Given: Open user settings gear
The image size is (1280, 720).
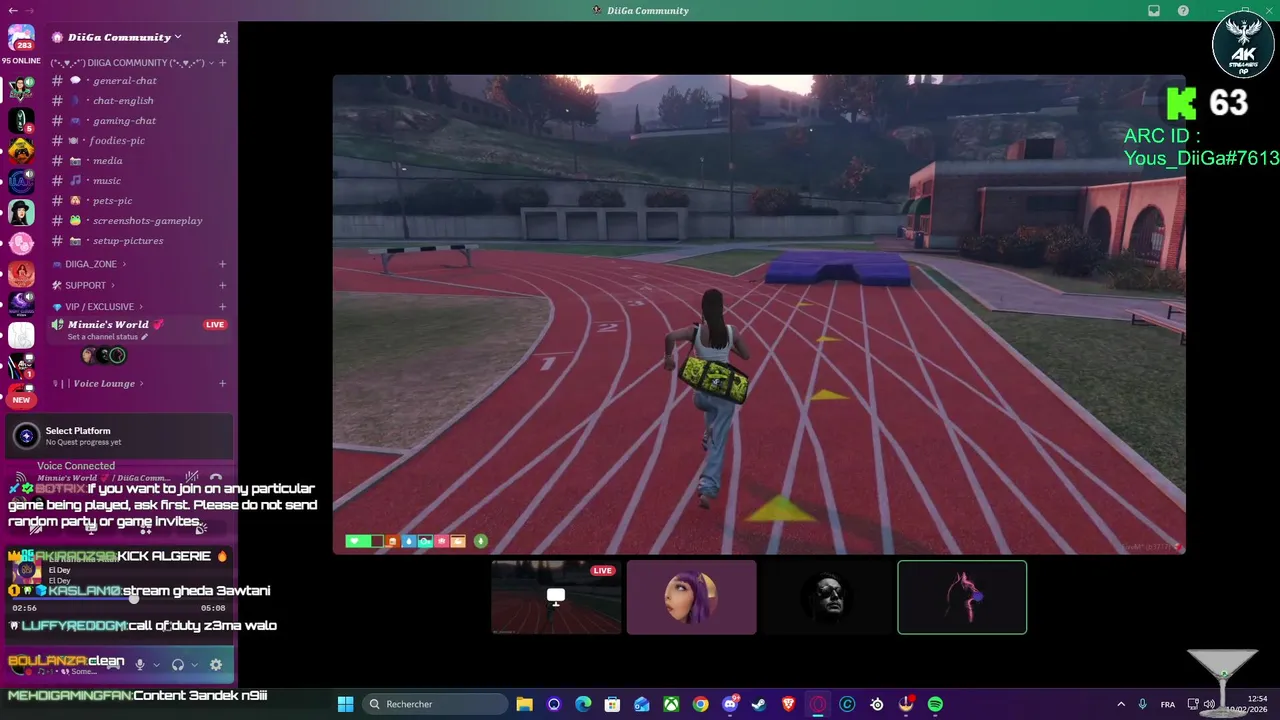Looking at the screenshot, I should 216,665.
